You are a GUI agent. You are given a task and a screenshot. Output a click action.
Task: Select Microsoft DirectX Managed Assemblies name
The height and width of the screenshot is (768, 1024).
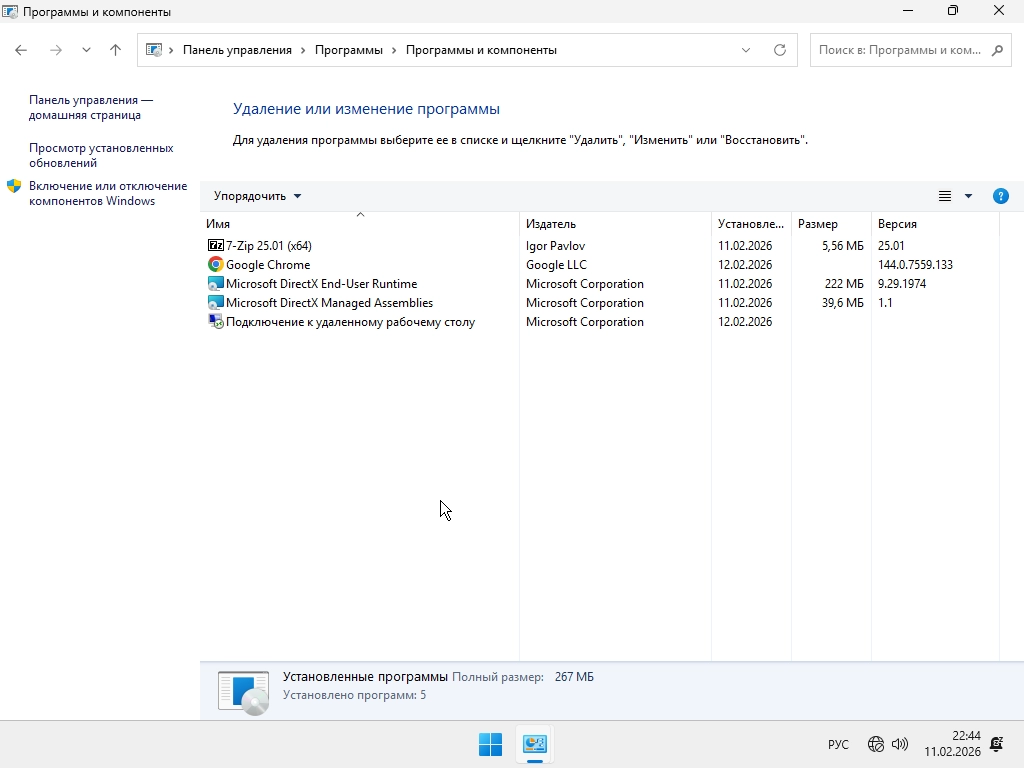(x=329, y=302)
